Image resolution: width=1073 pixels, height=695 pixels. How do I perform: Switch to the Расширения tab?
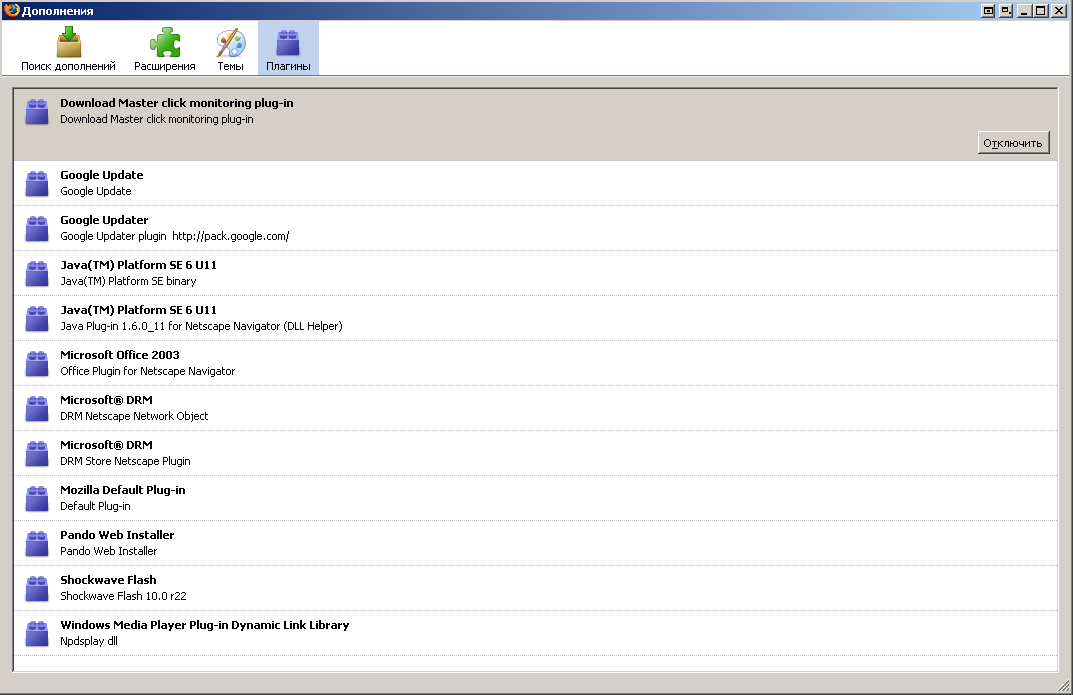tap(164, 49)
